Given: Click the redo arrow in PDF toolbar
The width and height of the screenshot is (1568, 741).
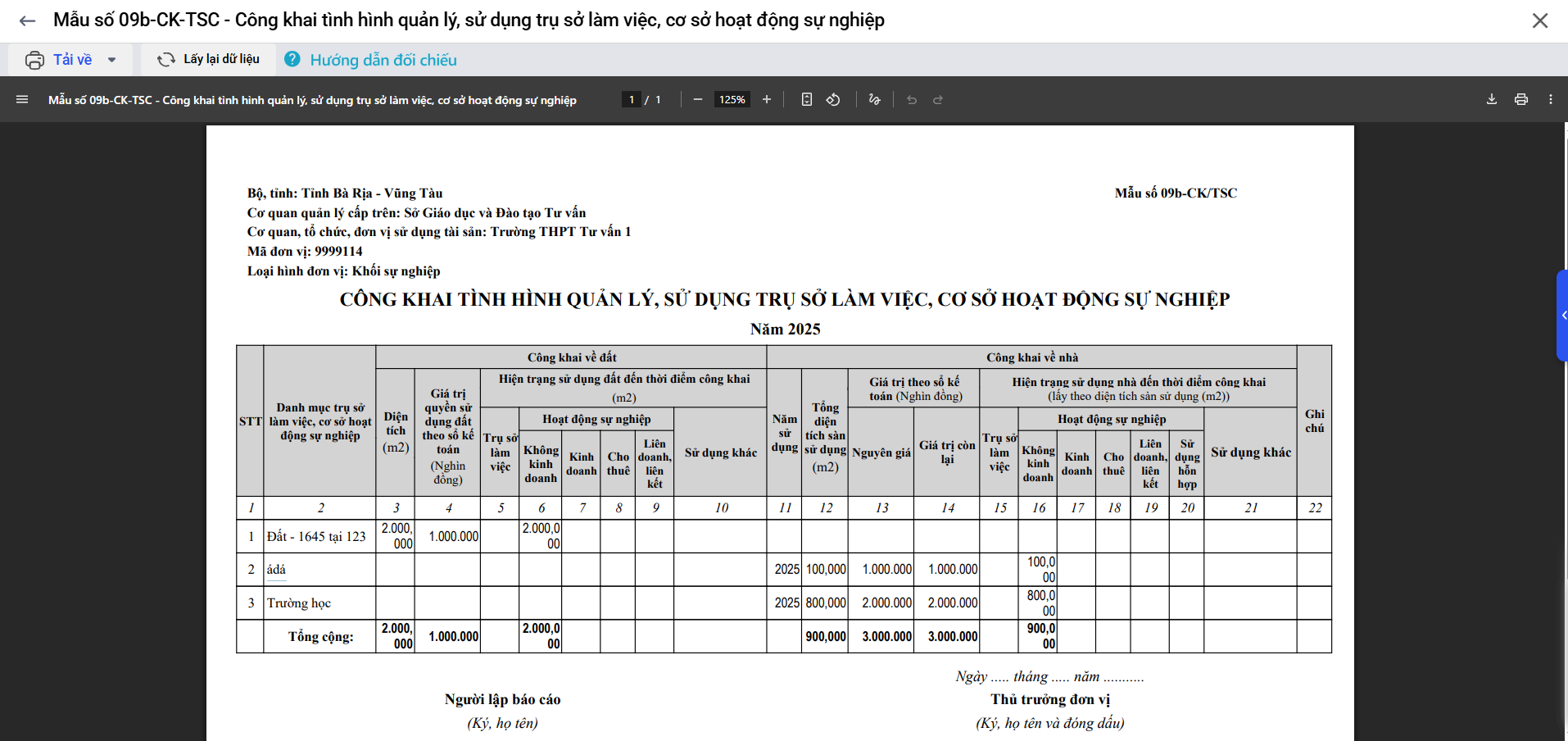Looking at the screenshot, I should point(938,99).
